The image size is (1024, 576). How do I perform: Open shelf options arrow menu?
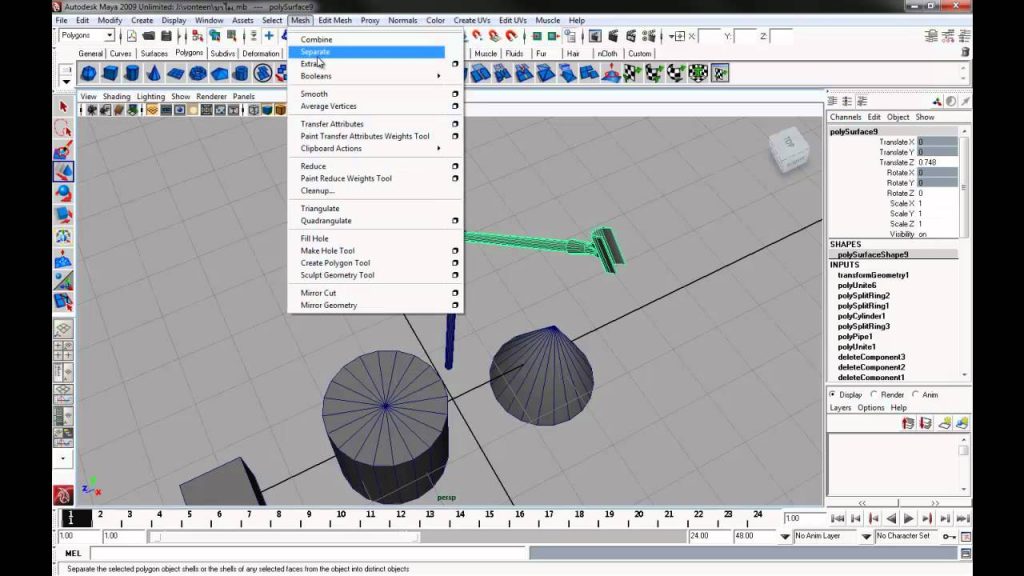pos(66,82)
